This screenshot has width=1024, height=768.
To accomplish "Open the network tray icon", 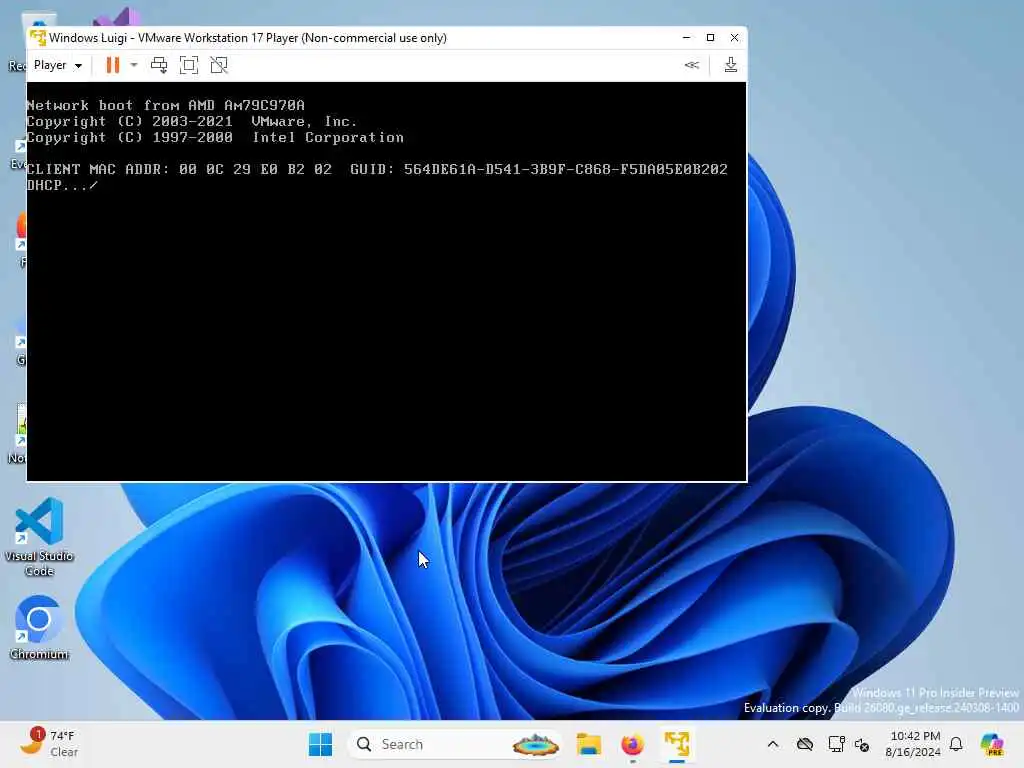I will pos(836,744).
